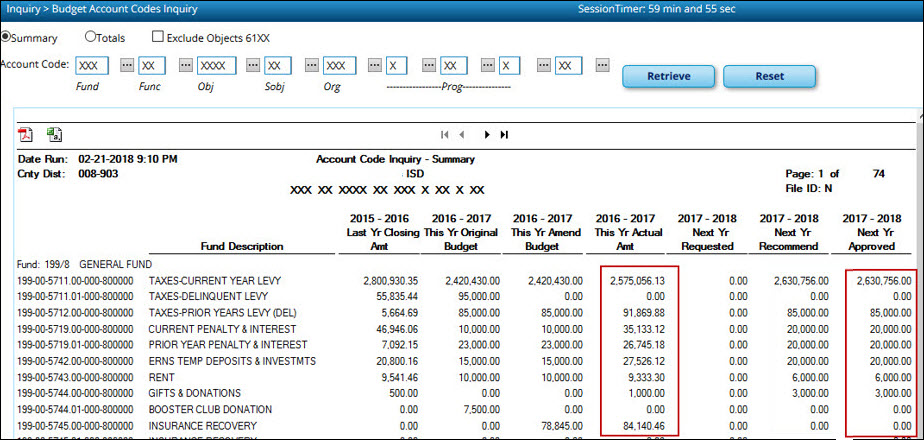This screenshot has height=440, width=924.
Task: Check the Exclude Objects 61XX box
Action: click(x=158, y=38)
